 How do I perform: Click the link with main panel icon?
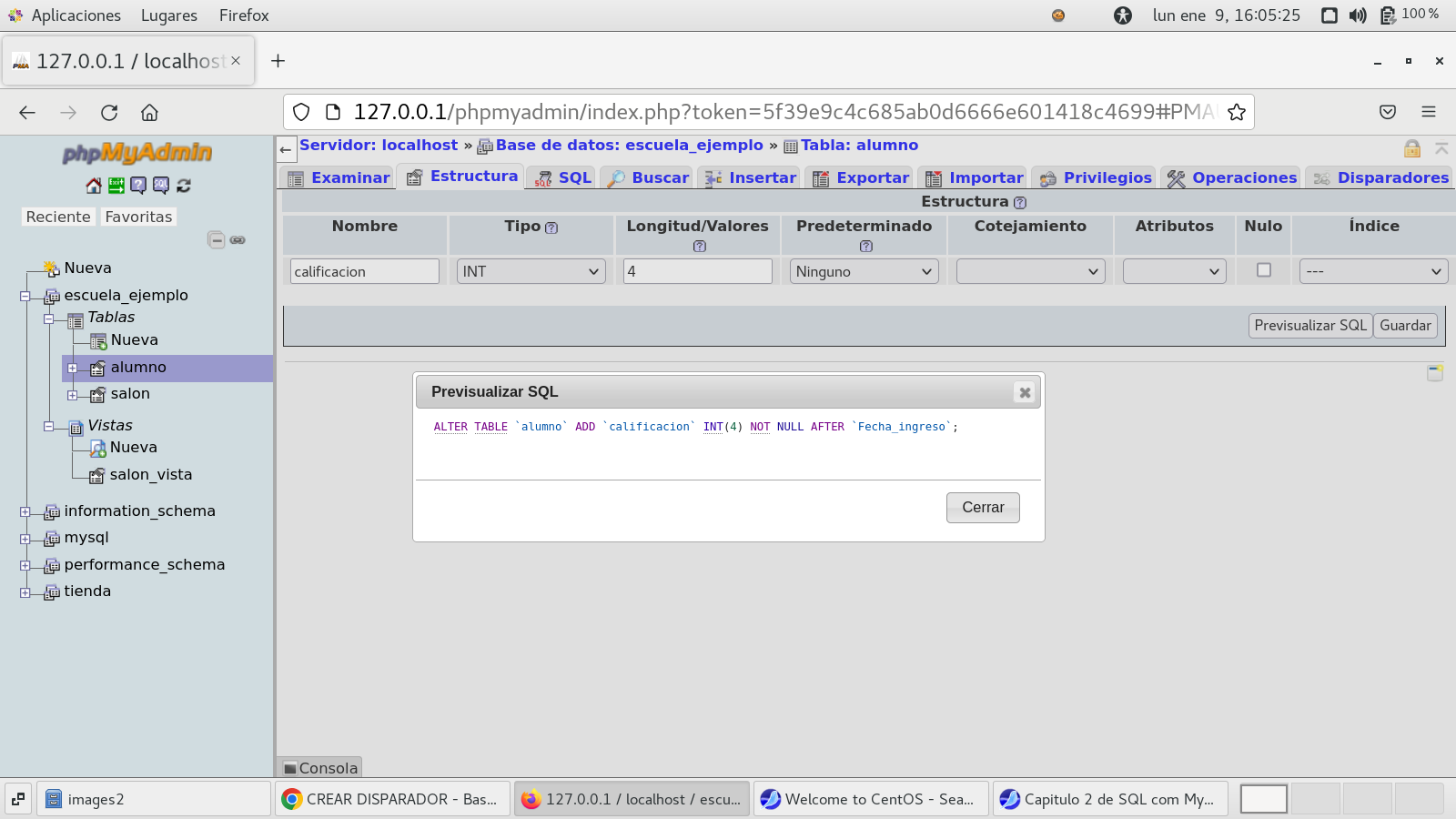(238, 240)
